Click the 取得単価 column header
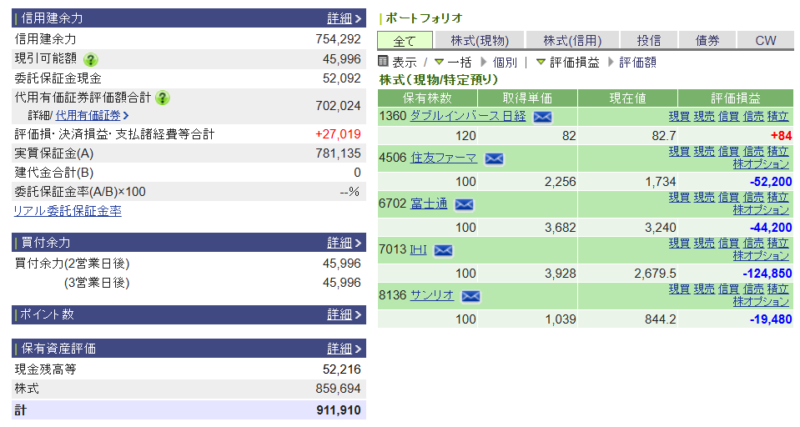The width and height of the screenshot is (800, 427). coord(527,98)
